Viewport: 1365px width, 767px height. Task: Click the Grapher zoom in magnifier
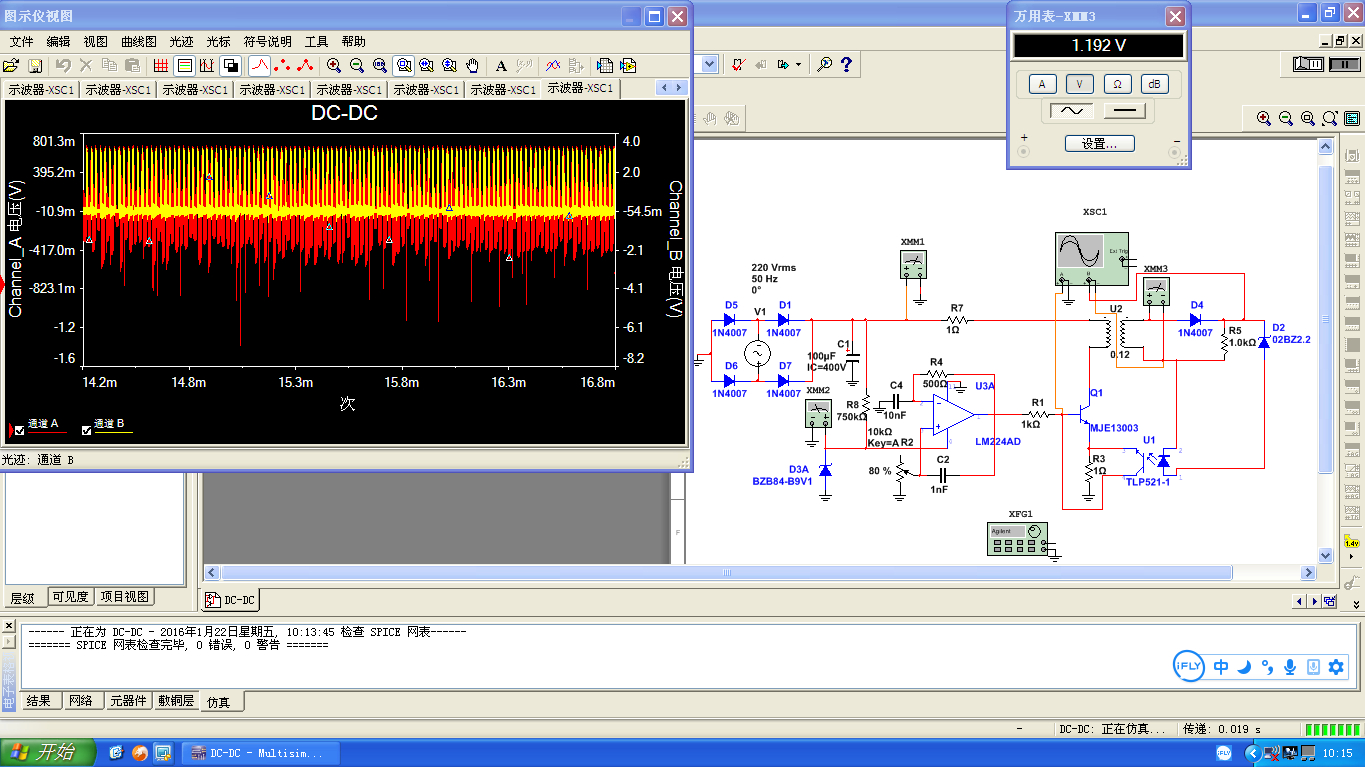[334, 66]
